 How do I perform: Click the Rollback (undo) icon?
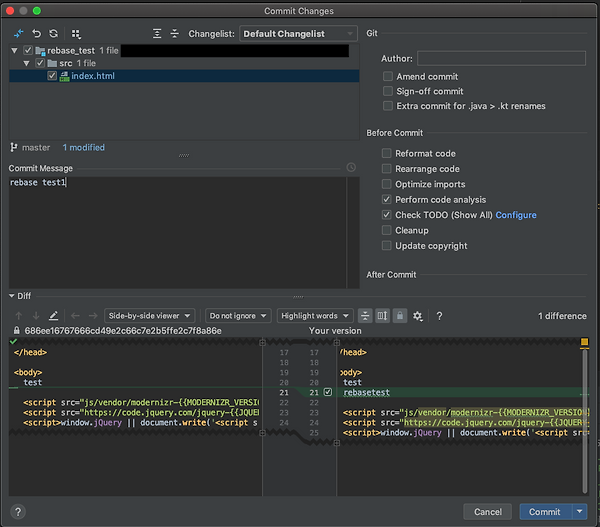coord(36,34)
